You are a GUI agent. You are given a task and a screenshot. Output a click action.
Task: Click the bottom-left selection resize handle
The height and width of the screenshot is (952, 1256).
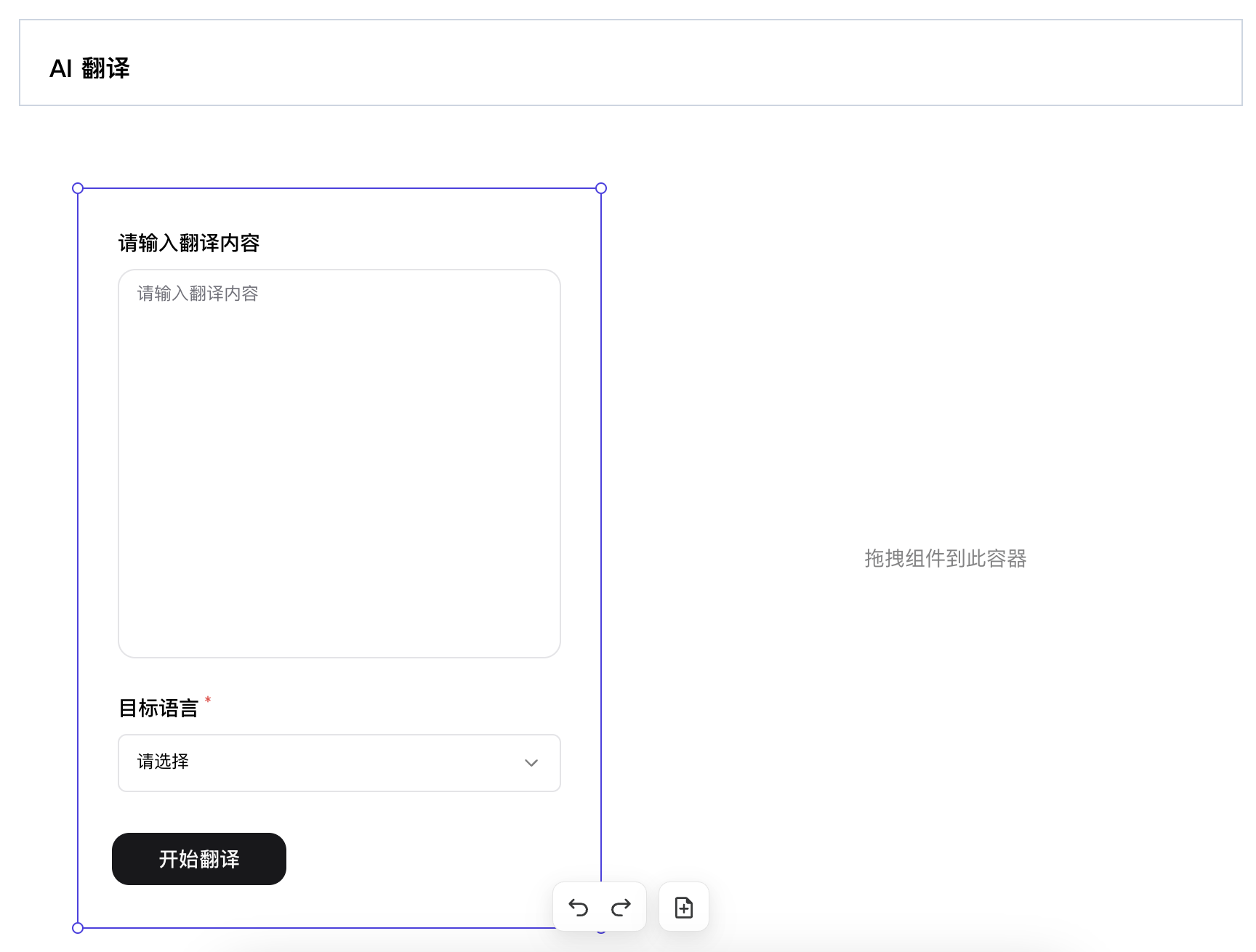tap(78, 928)
